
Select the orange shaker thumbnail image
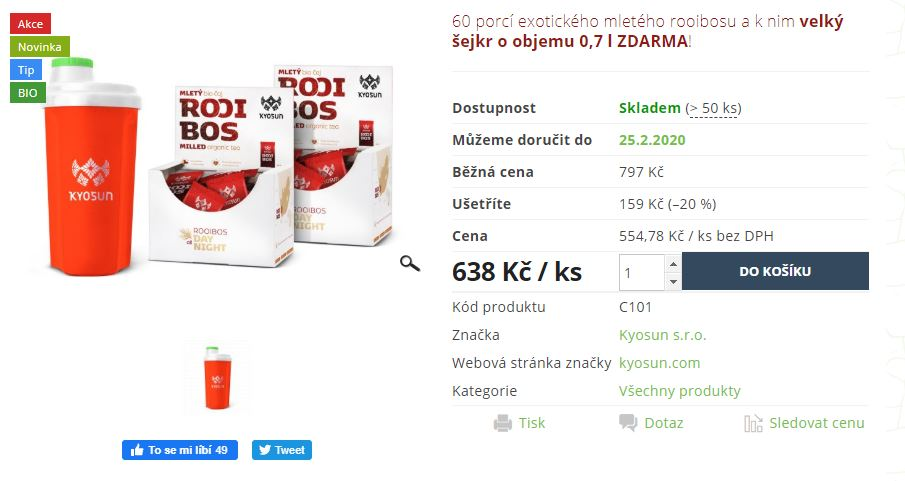pos(216,378)
